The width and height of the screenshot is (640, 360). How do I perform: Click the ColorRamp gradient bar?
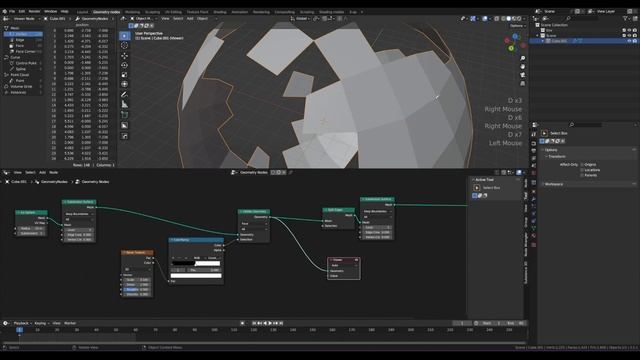click(196, 263)
